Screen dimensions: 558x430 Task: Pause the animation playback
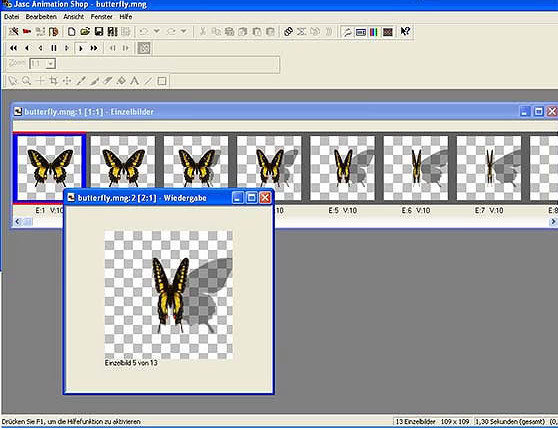(x=54, y=48)
